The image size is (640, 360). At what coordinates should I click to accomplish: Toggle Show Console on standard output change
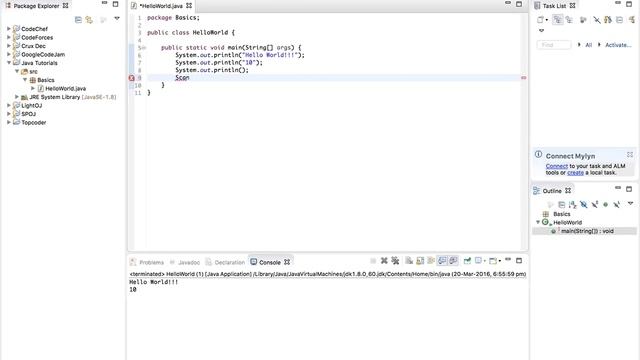click(x=442, y=261)
